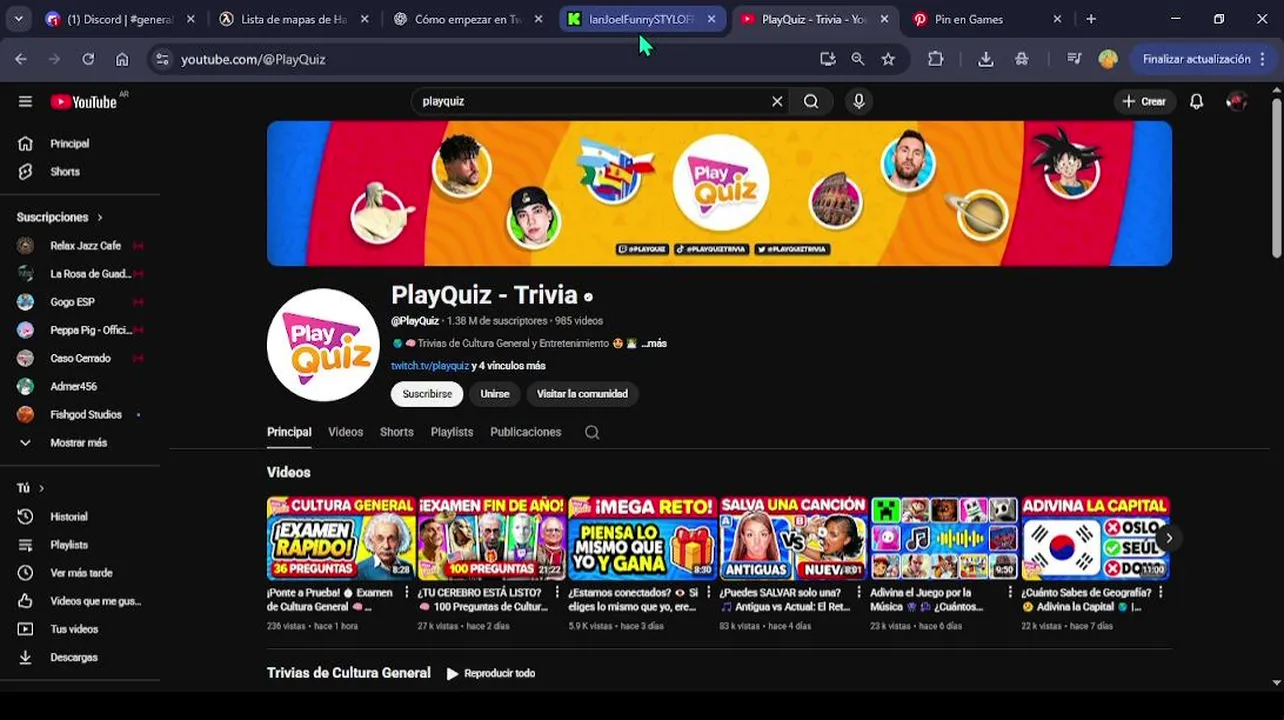Switch to channel Videos tab
Screen dimensions: 1284x720
pos(345,432)
